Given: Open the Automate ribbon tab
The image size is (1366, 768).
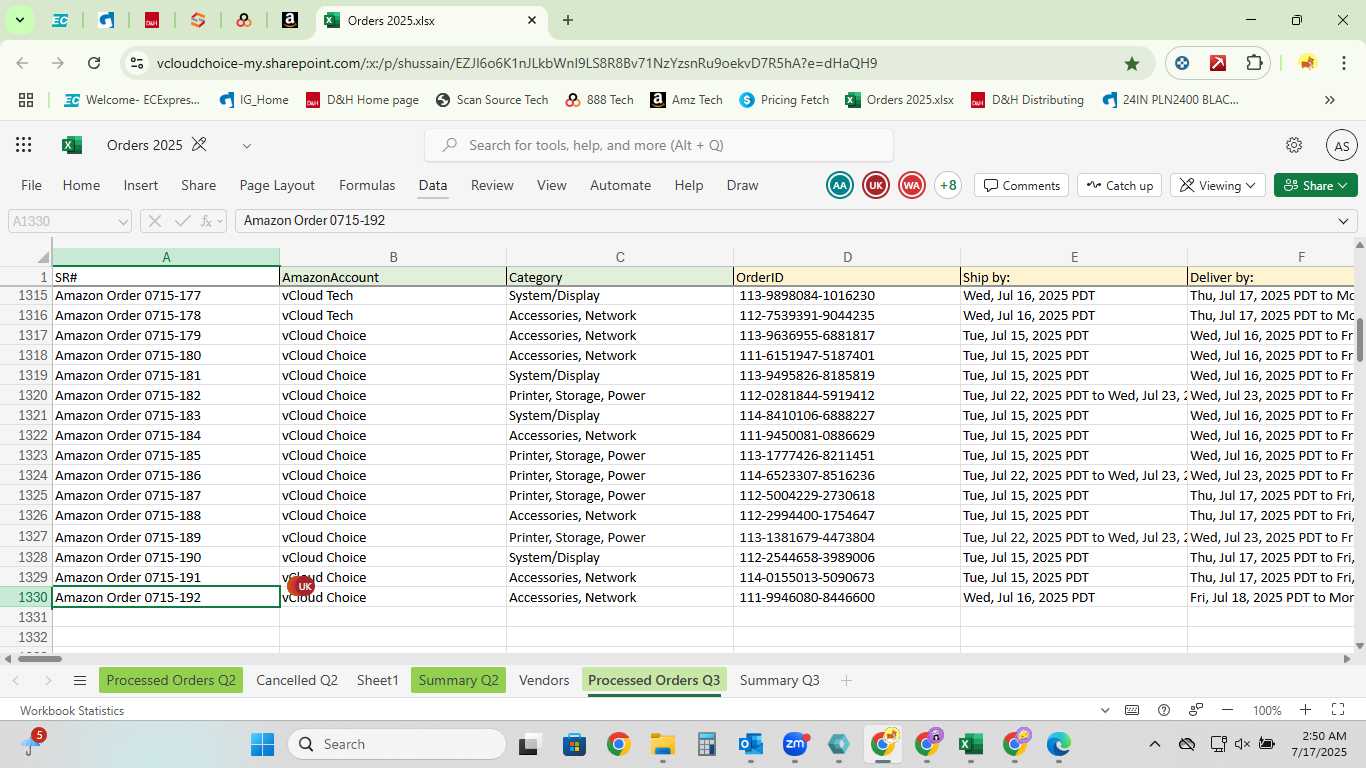Looking at the screenshot, I should point(620,185).
